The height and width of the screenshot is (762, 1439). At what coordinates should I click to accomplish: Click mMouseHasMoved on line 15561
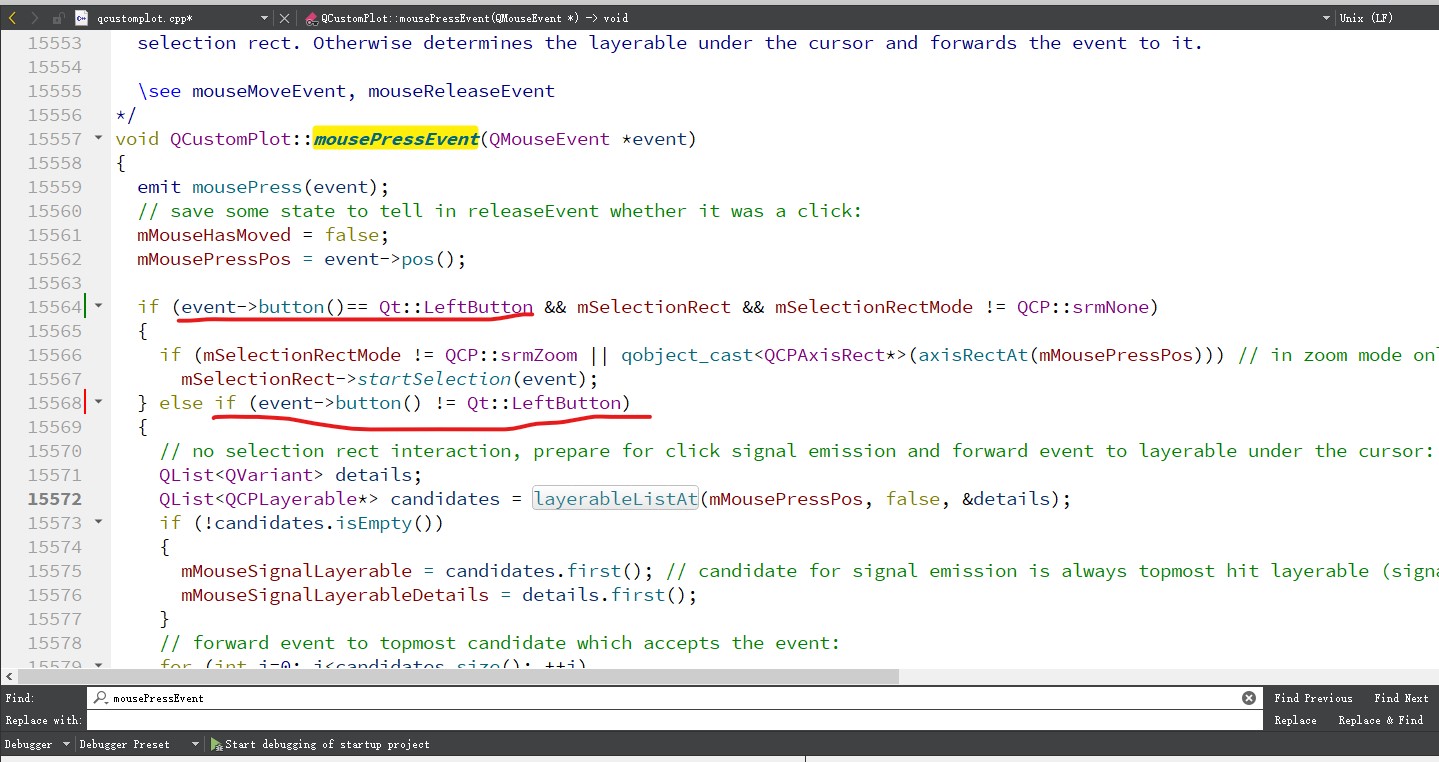[214, 235]
